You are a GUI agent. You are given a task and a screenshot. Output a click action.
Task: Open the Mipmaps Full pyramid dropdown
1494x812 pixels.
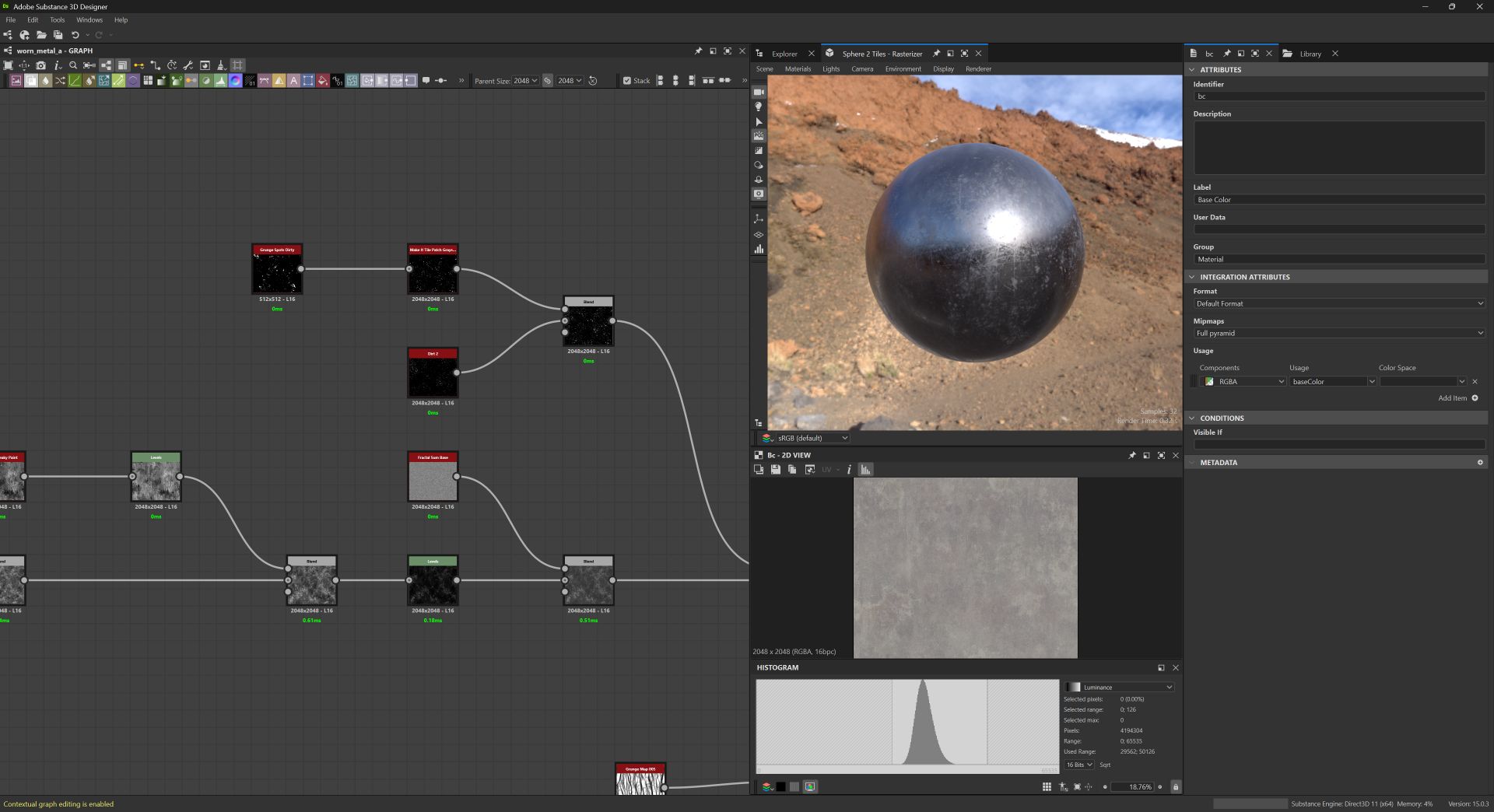pos(1338,334)
